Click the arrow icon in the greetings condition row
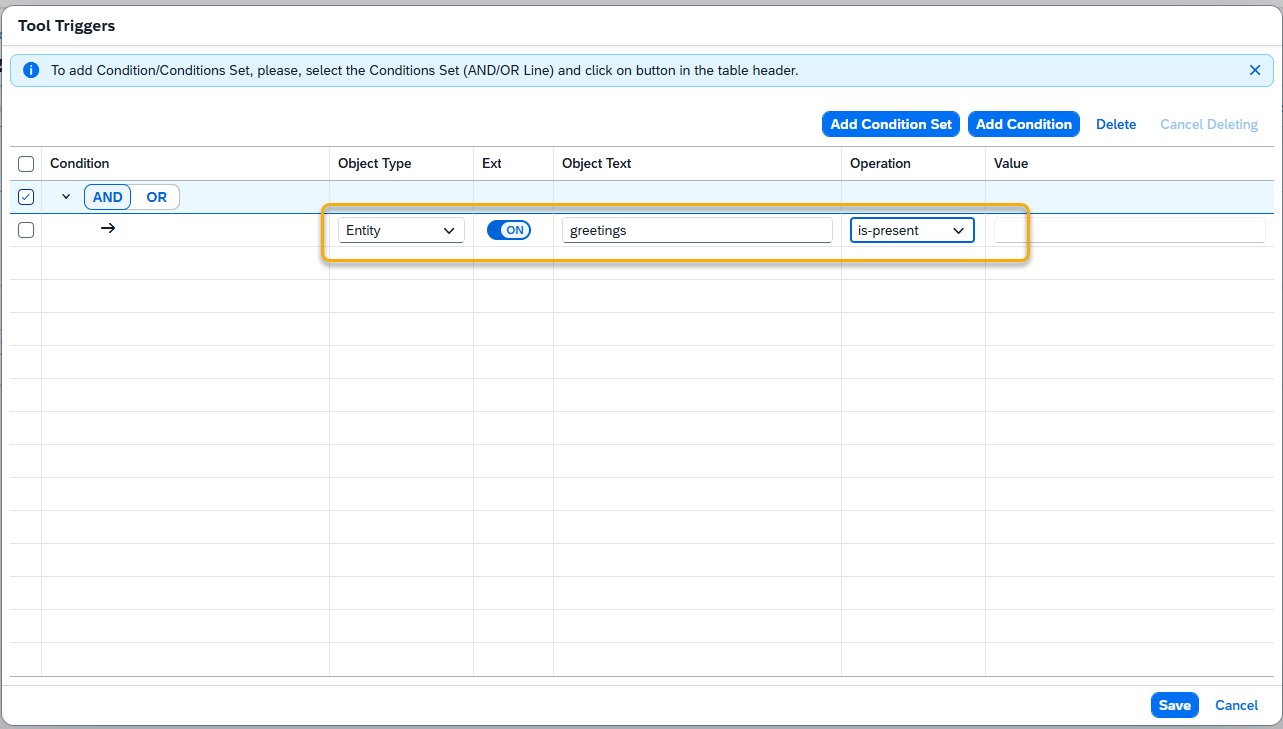1283x729 pixels. [108, 229]
